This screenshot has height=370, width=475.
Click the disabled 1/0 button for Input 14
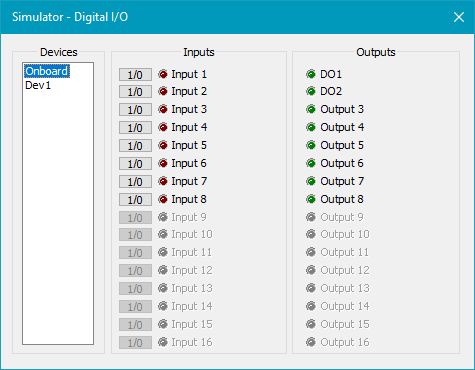click(135, 307)
